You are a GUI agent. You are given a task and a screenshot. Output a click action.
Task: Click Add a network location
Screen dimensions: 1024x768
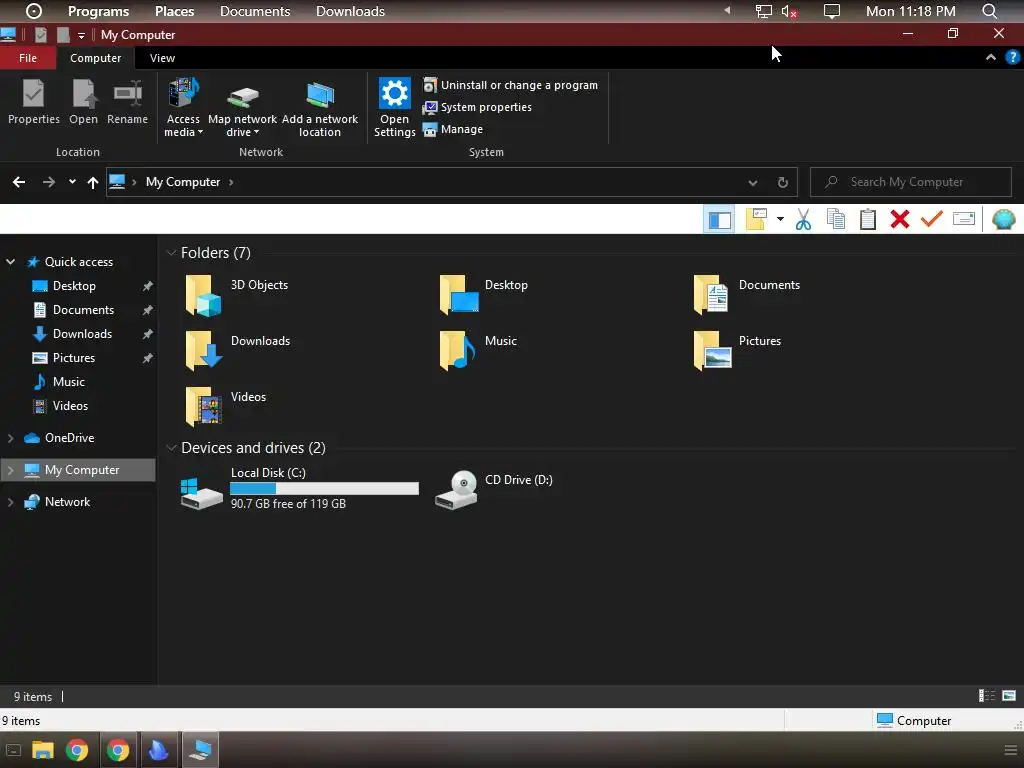(x=320, y=108)
